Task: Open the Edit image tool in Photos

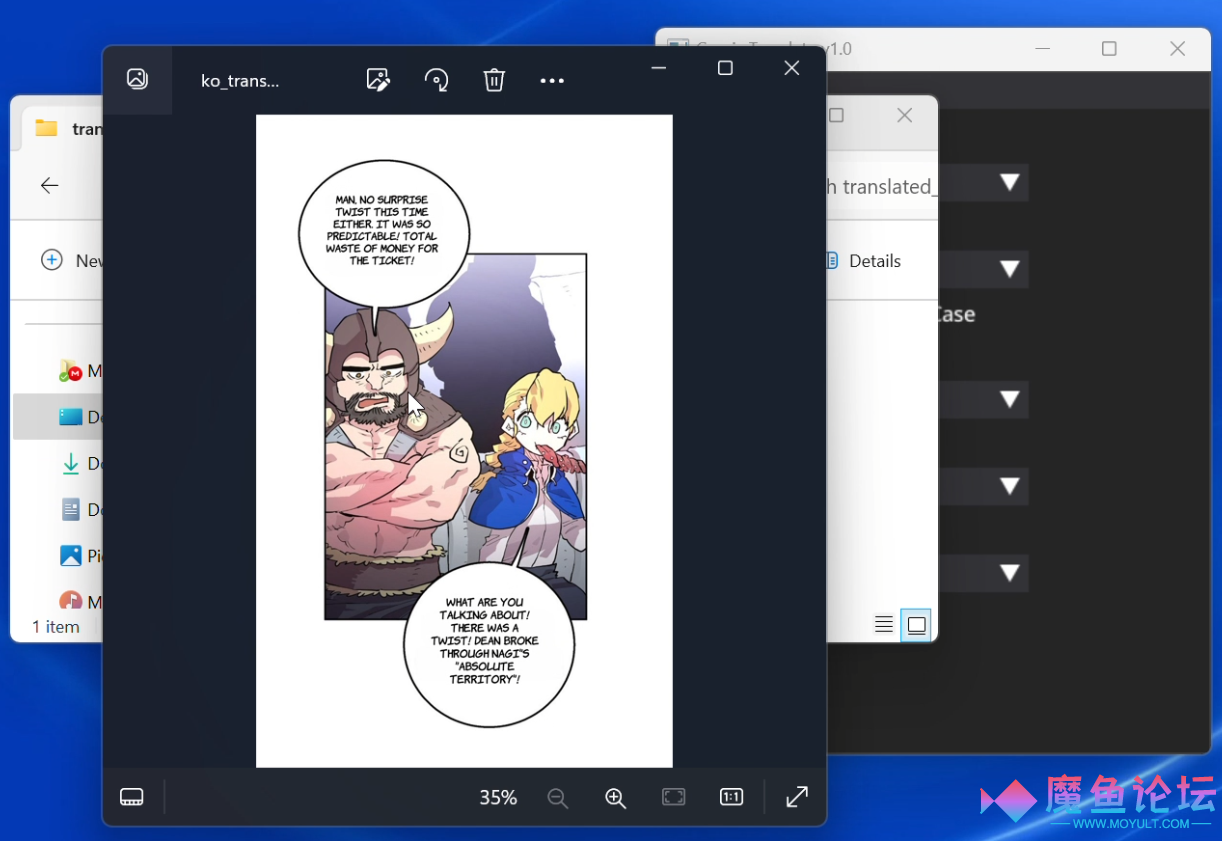Action: 378,80
